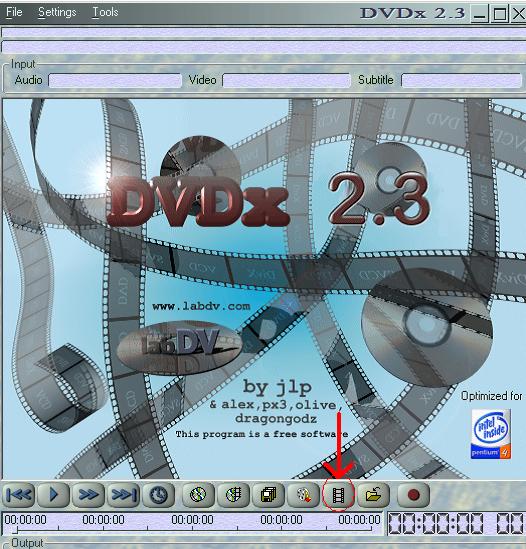This screenshot has width=526, height=549.
Task: Click the Subtitle input field
Action: click(461, 81)
